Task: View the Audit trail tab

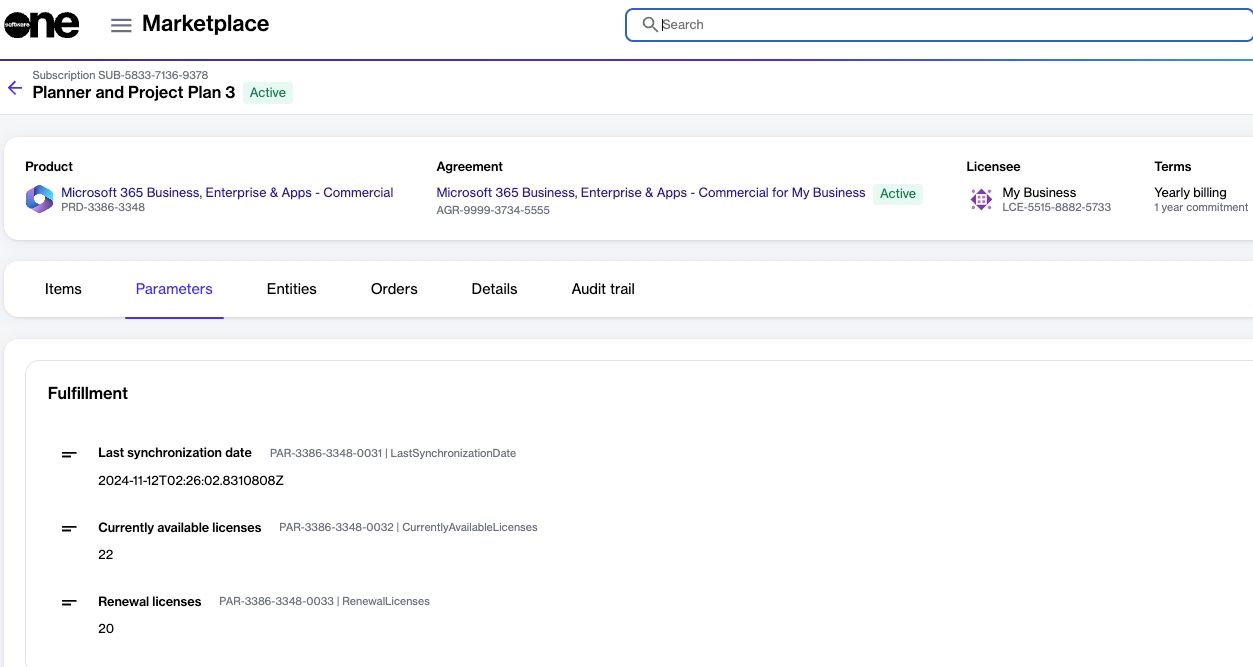Action: point(603,289)
